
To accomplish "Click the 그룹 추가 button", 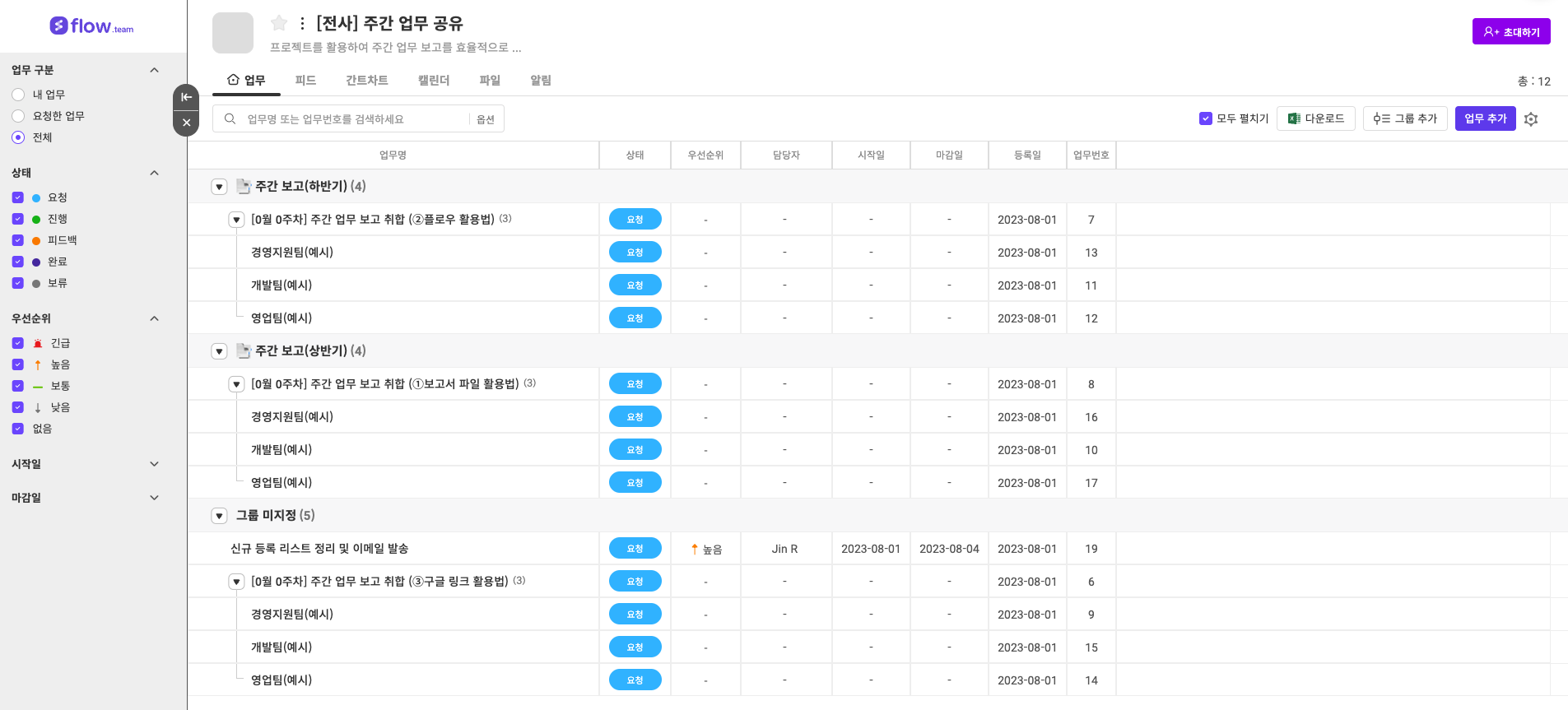I will coord(1404,118).
